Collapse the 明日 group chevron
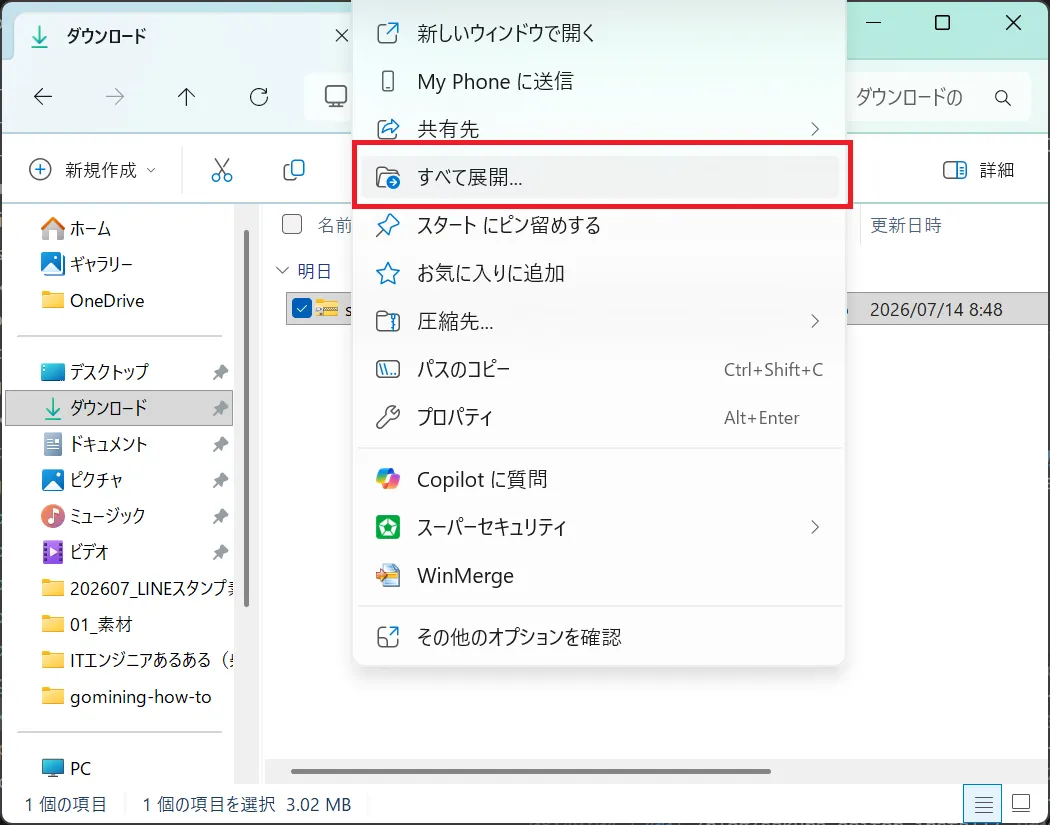 282,271
